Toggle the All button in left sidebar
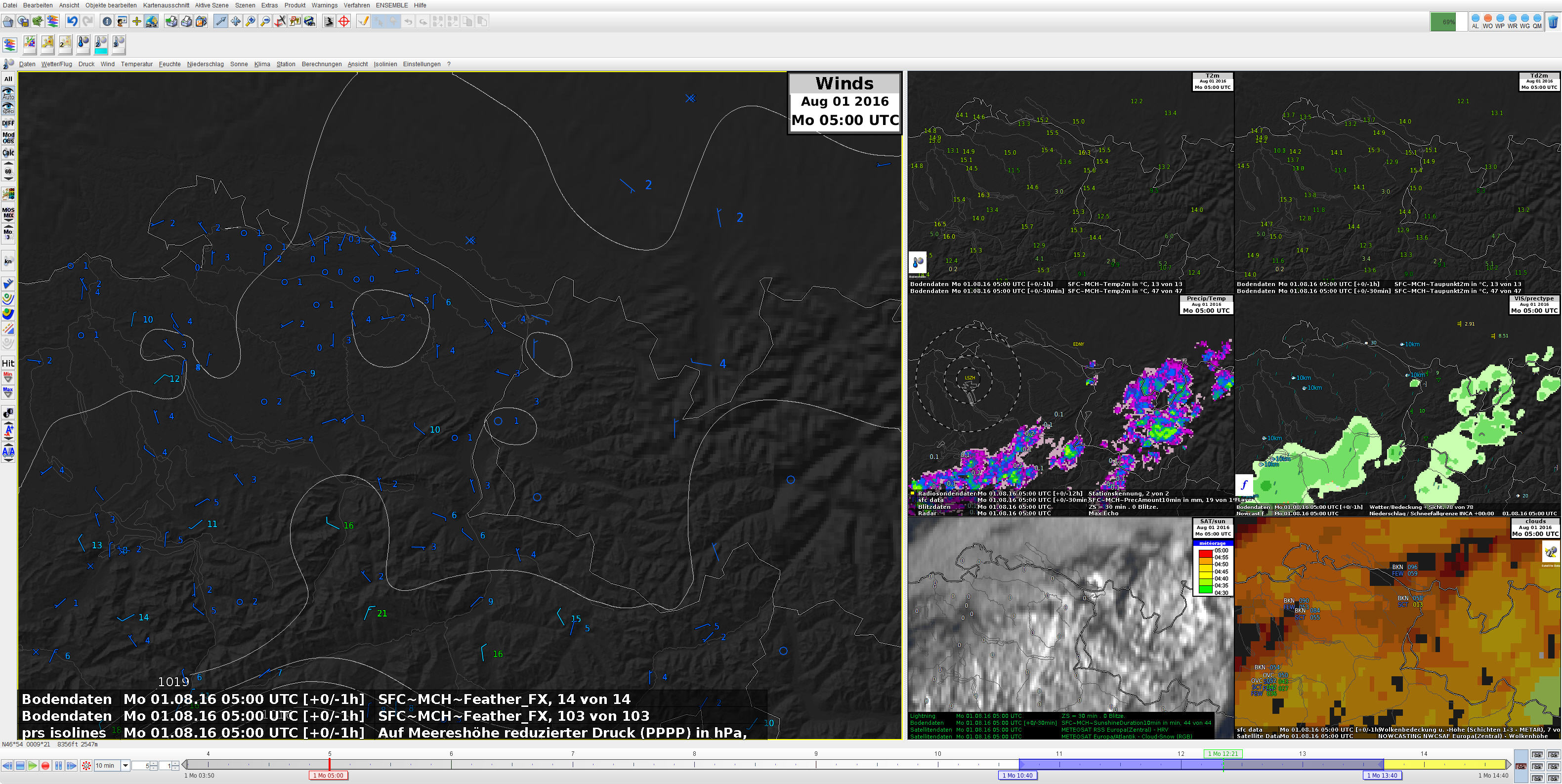 pos(8,79)
